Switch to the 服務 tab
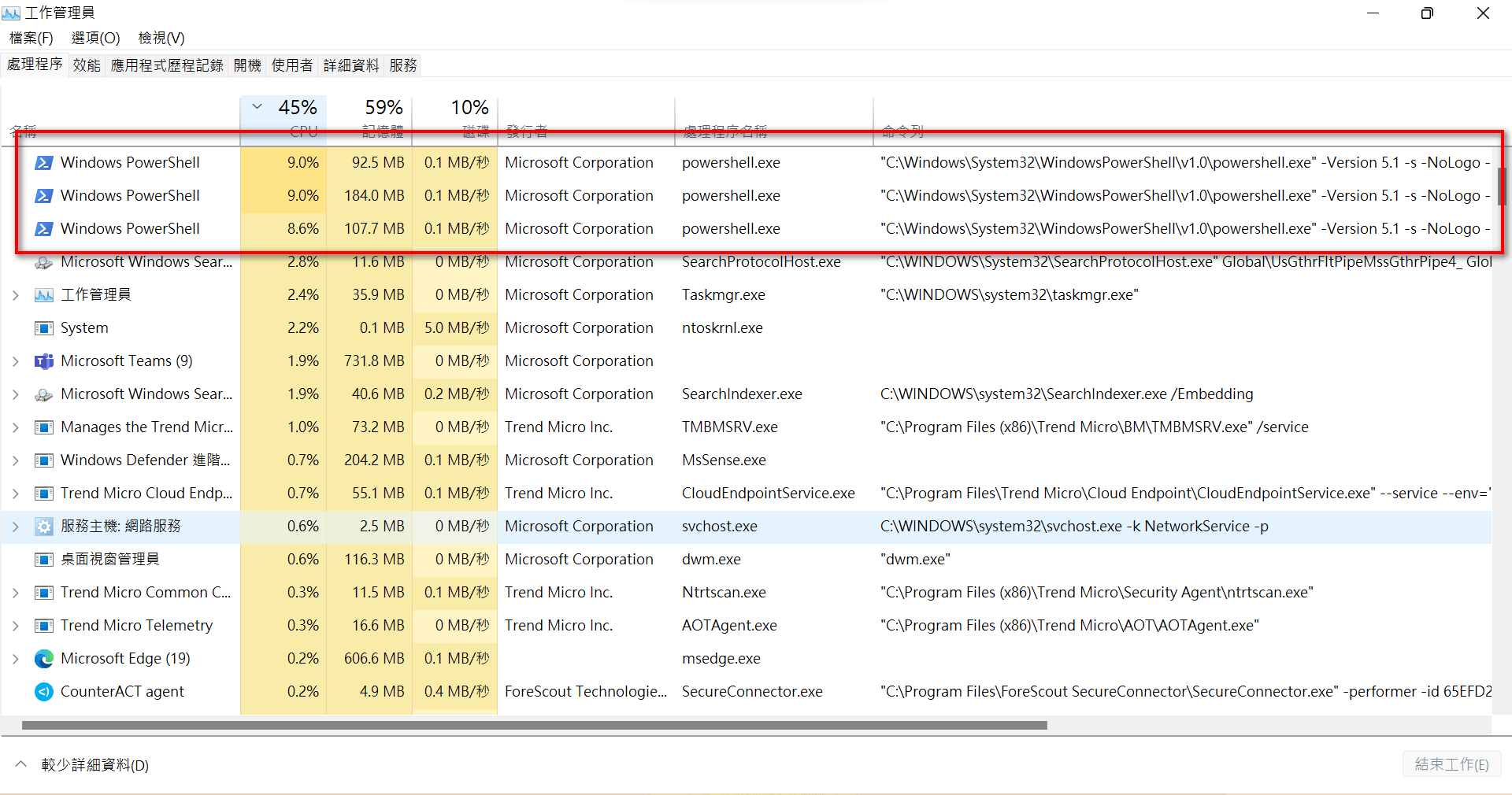 (403, 65)
